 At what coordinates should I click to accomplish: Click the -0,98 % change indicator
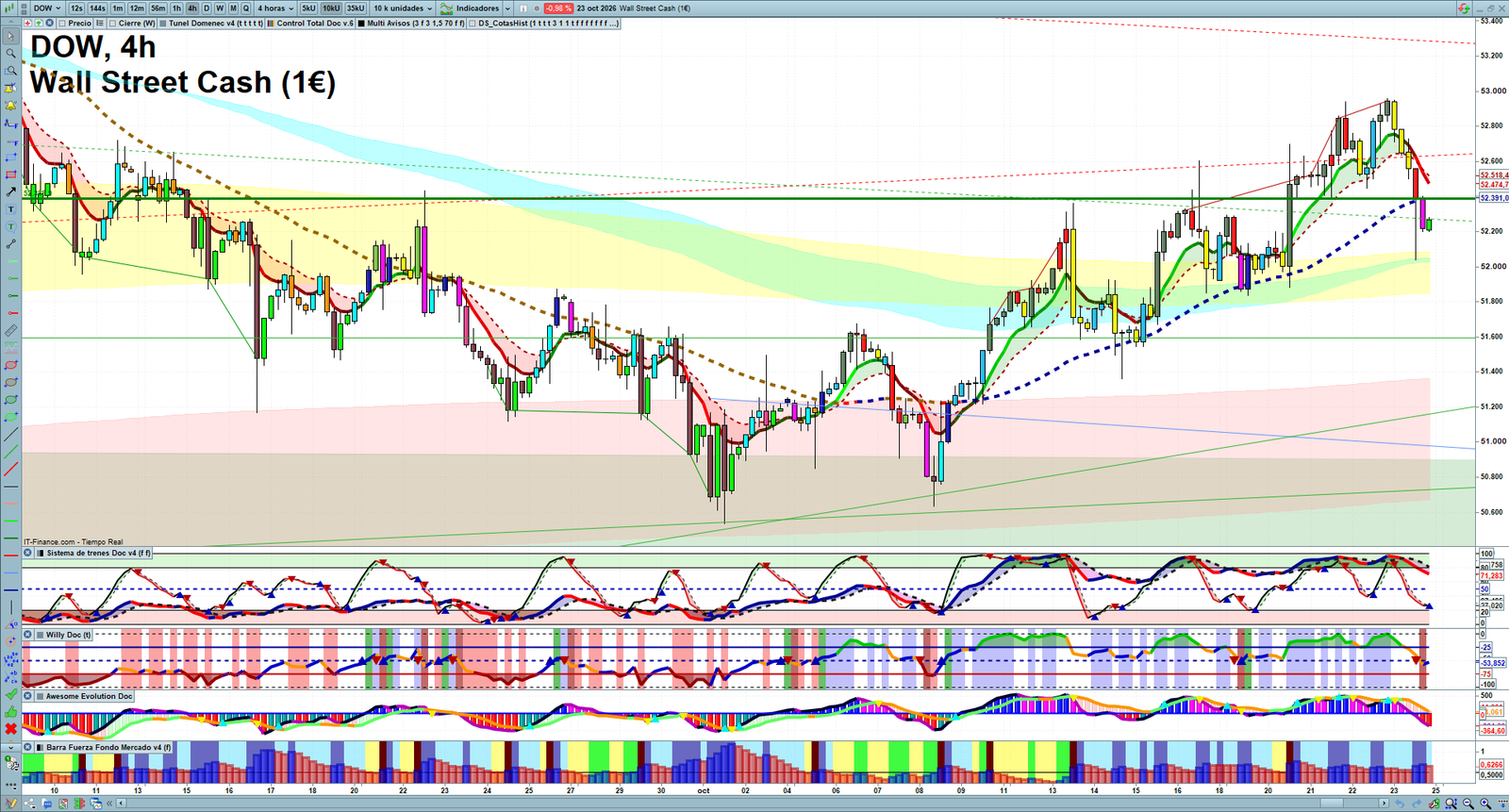click(558, 8)
